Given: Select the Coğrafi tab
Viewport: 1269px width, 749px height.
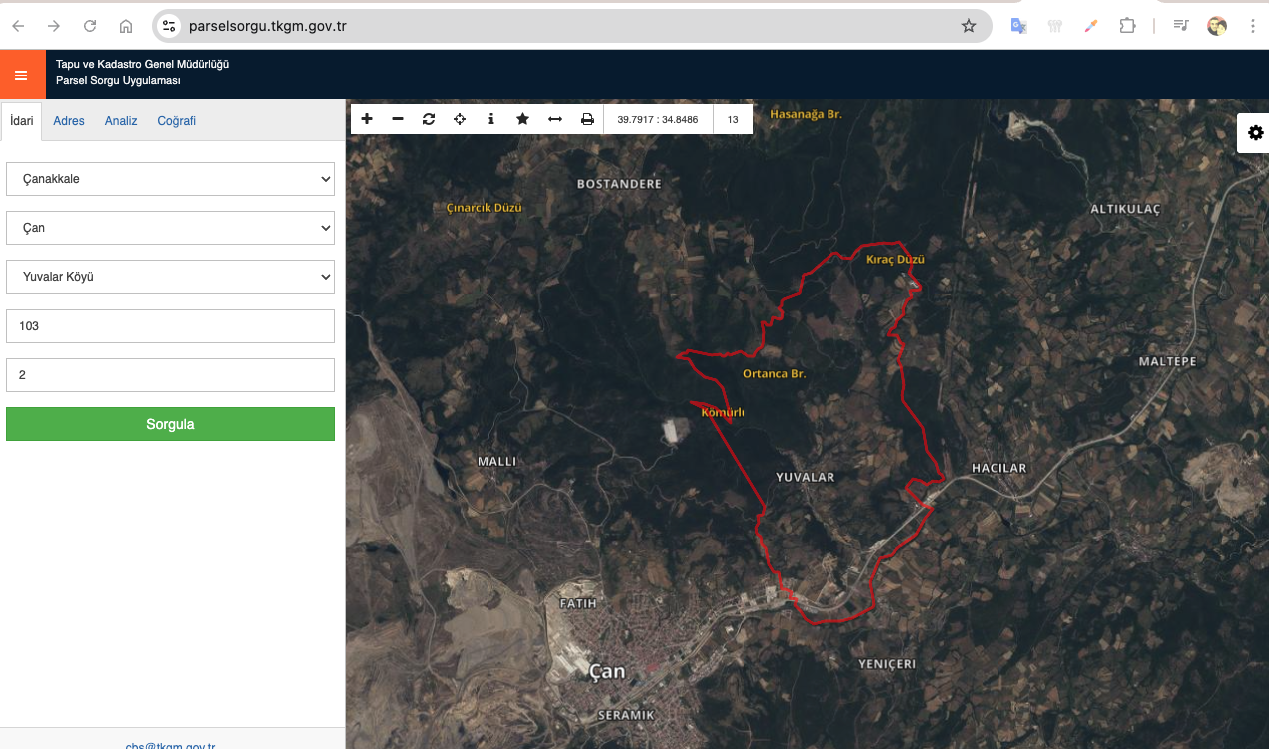Looking at the screenshot, I should pos(176,121).
